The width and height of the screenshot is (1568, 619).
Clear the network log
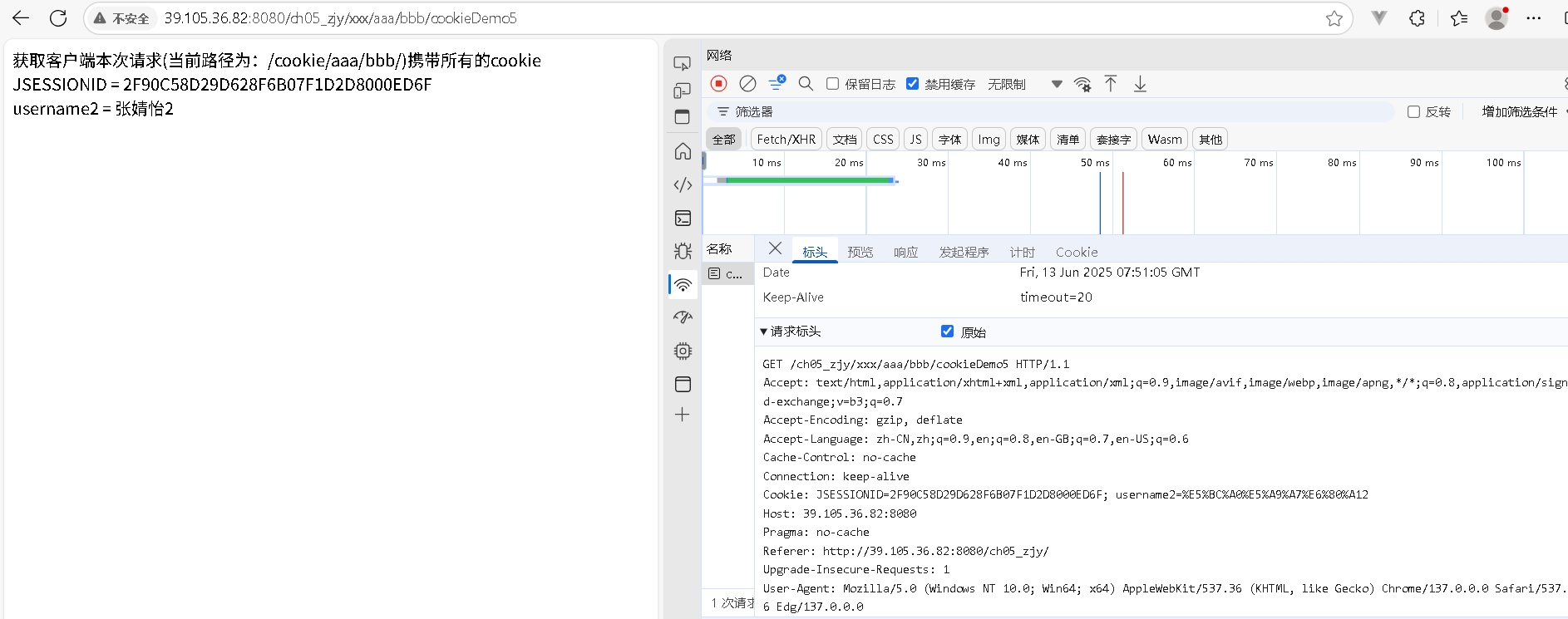tap(747, 84)
